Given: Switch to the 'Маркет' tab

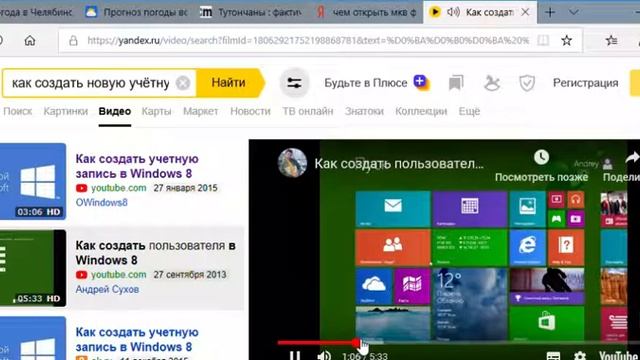Looking at the screenshot, I should (x=200, y=111).
